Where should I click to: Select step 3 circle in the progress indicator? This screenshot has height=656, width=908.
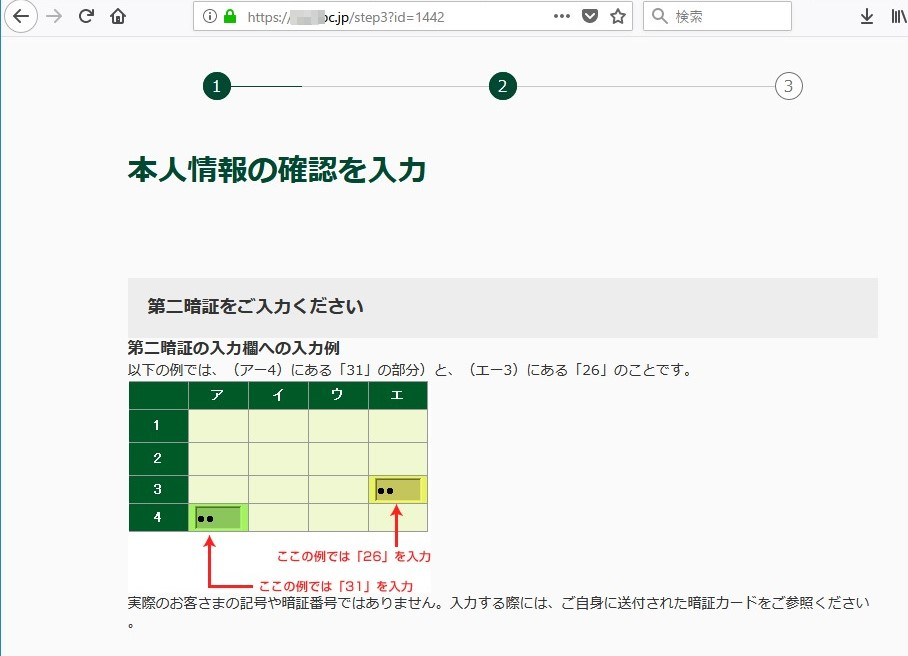point(788,87)
